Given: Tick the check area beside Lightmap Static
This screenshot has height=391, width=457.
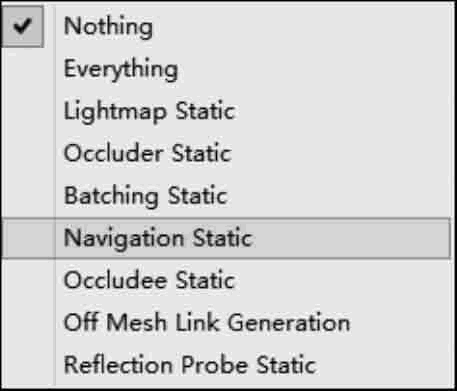Looking at the screenshot, I should click(x=28, y=111).
